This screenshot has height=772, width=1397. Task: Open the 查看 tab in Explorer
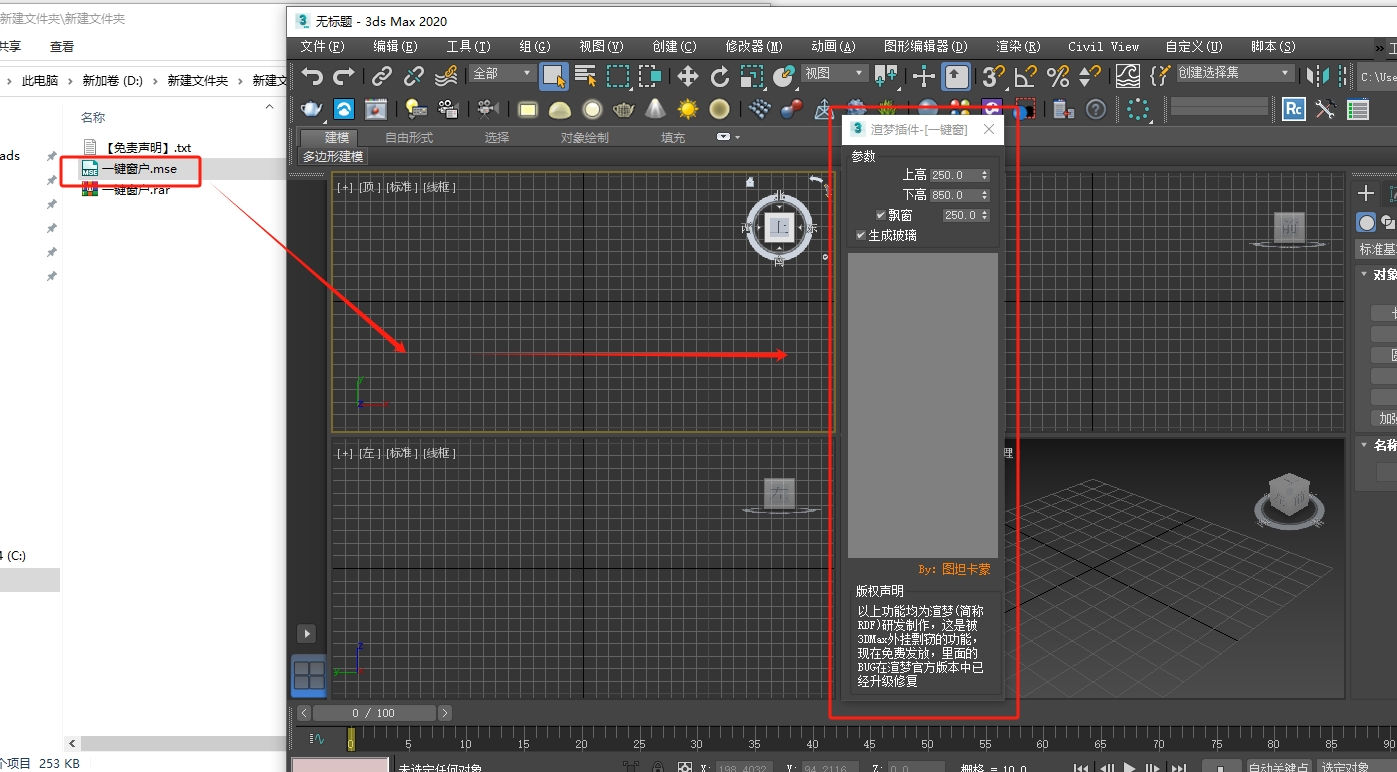tap(62, 46)
